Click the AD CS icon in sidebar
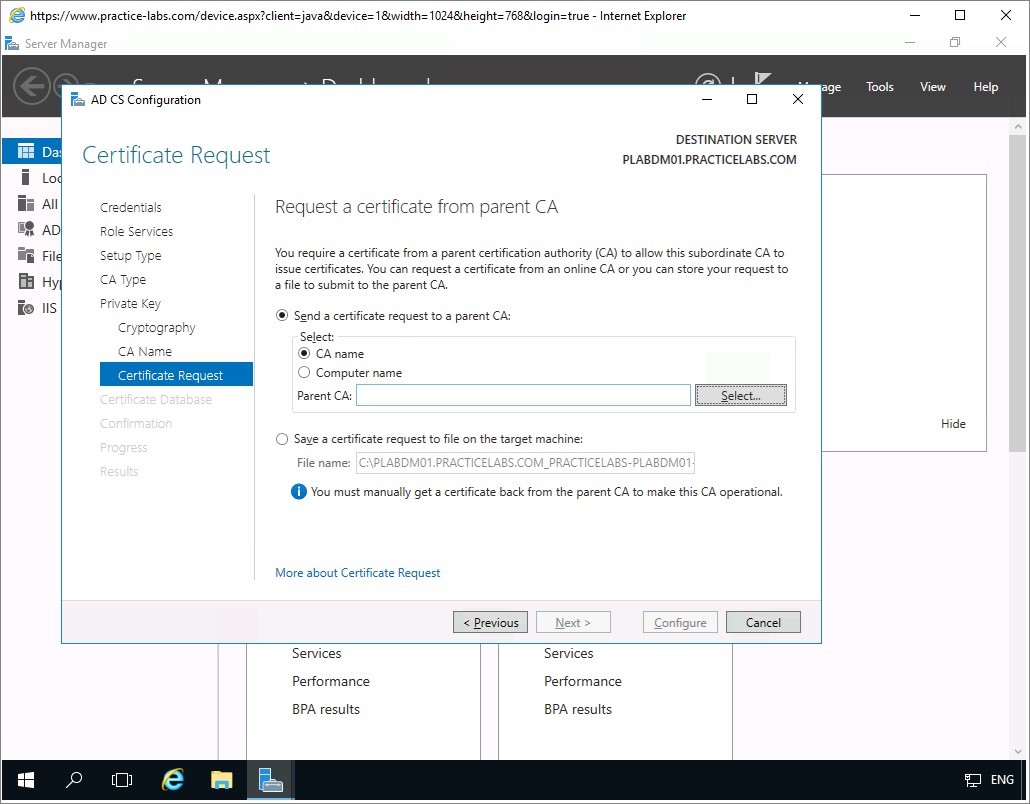 click(x=26, y=229)
